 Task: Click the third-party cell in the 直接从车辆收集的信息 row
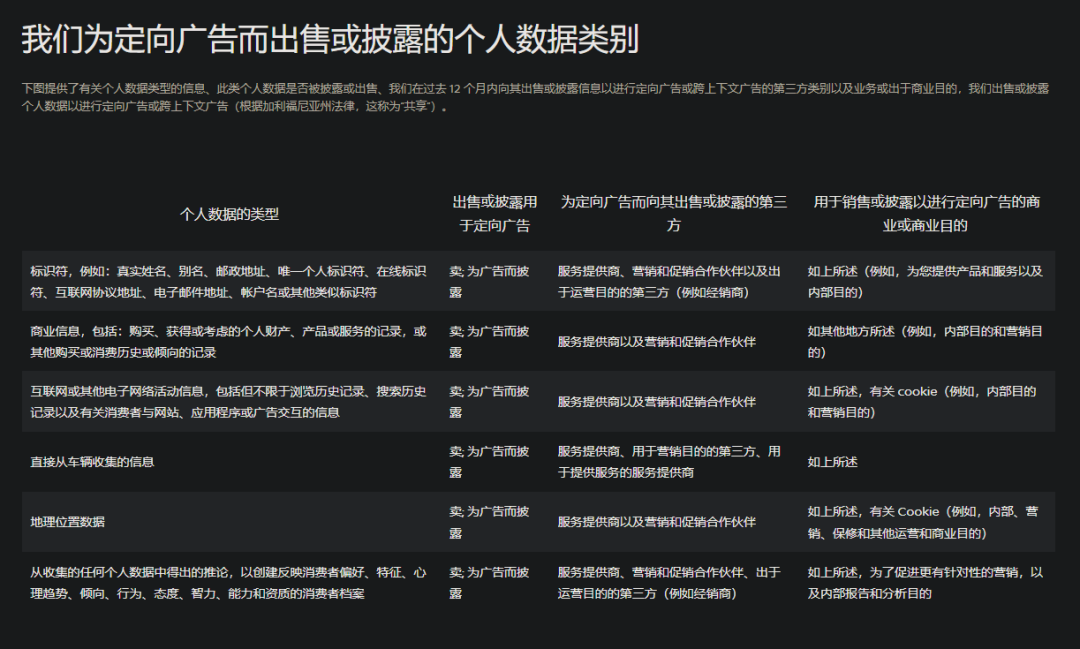[x=669, y=462]
